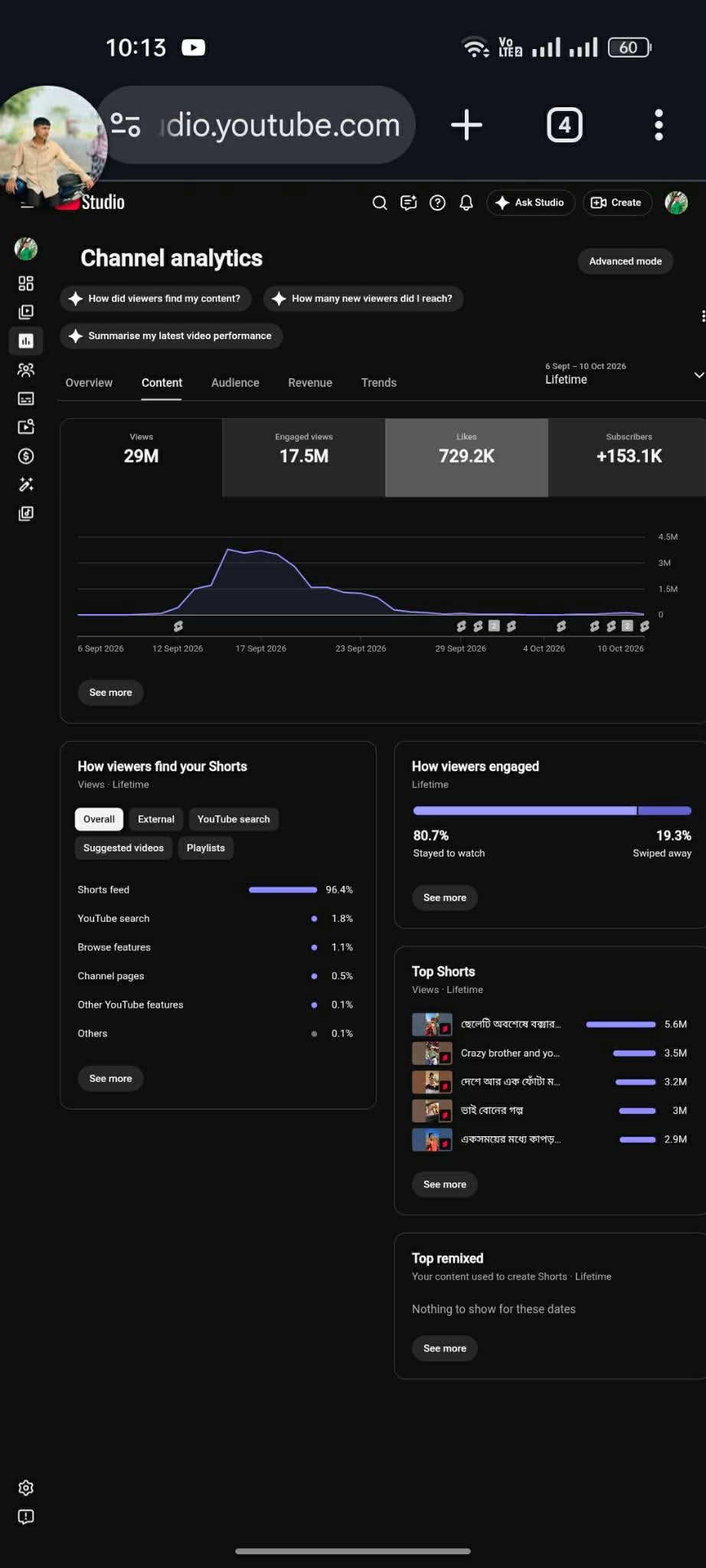Click 'Summarise my latest video performance' prompt
The image size is (706, 1568).
pyautogui.click(x=172, y=336)
